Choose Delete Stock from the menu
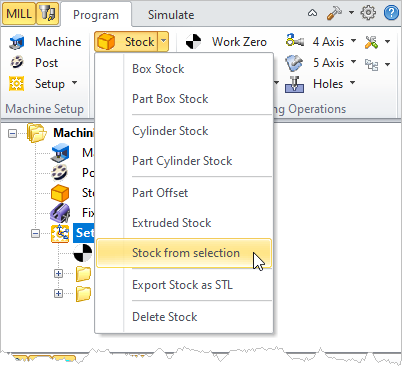The height and width of the screenshot is (374, 402). tap(184, 317)
